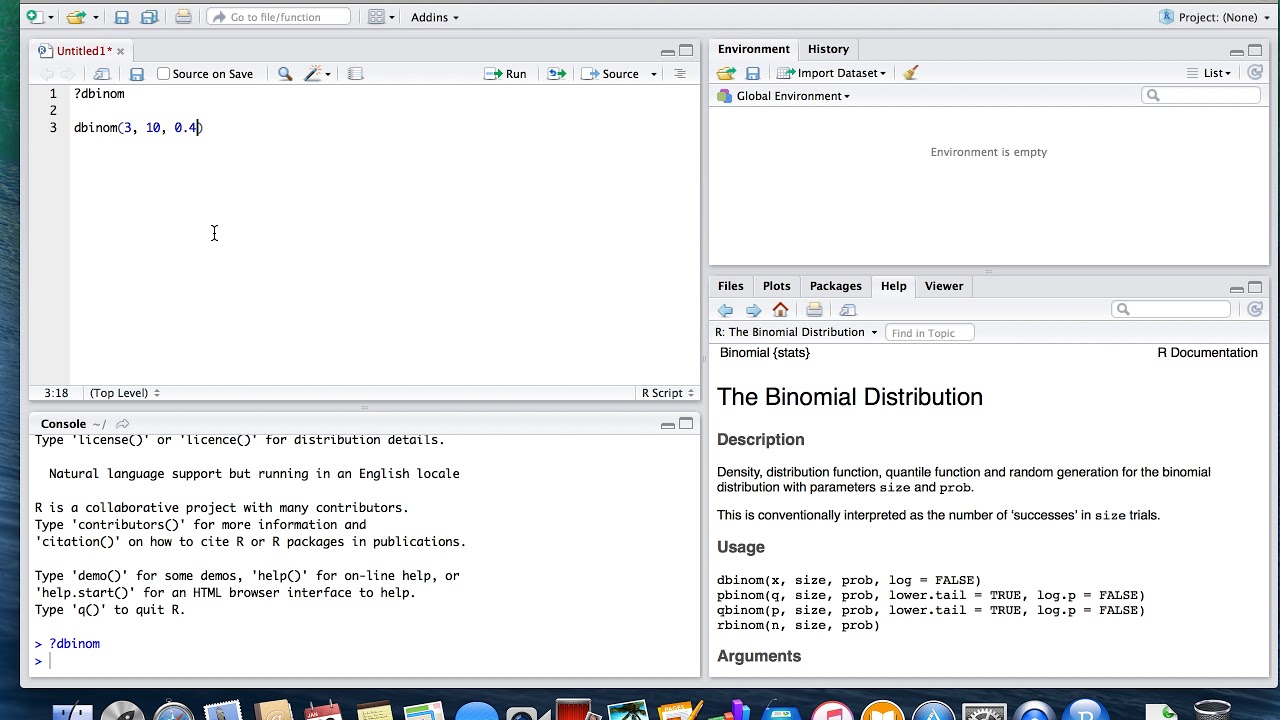1280x720 pixels.
Task: Open the new file type dropdown arrow
Action: pyautogui.click(x=49, y=17)
